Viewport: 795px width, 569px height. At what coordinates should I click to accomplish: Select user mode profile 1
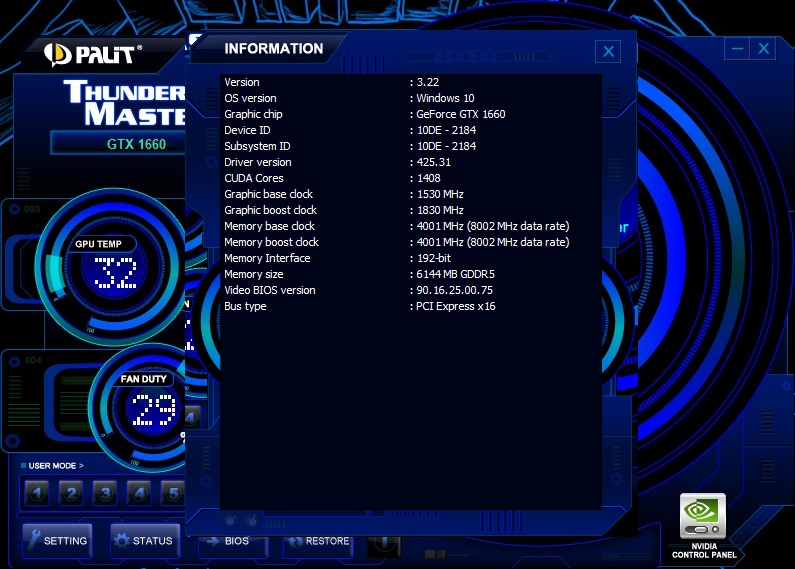point(37,493)
